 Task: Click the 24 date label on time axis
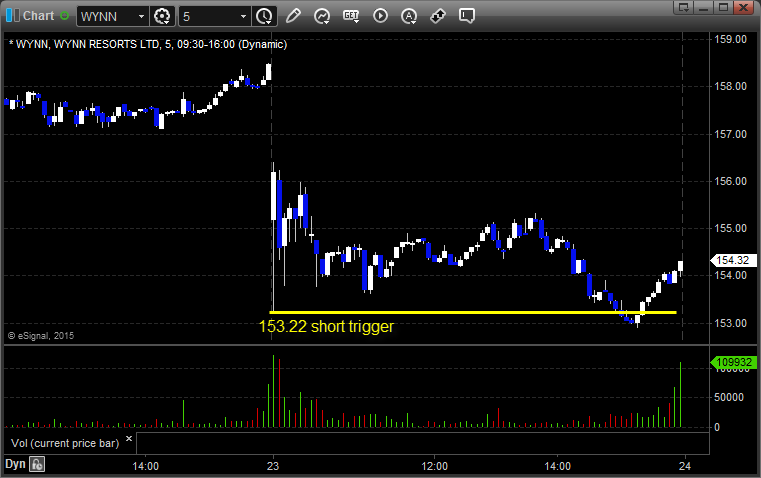685,466
